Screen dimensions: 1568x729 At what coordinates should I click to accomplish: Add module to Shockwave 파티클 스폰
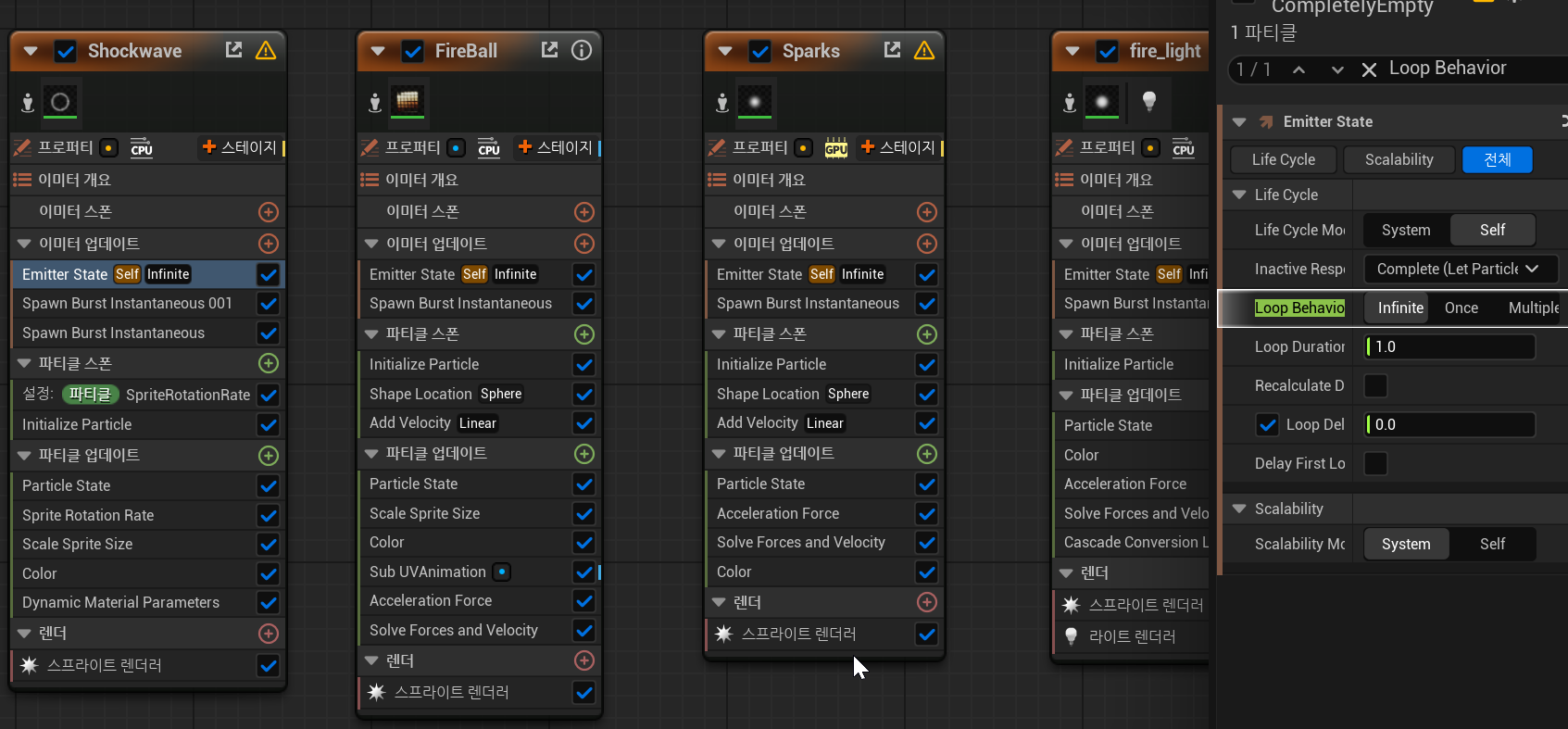(269, 363)
